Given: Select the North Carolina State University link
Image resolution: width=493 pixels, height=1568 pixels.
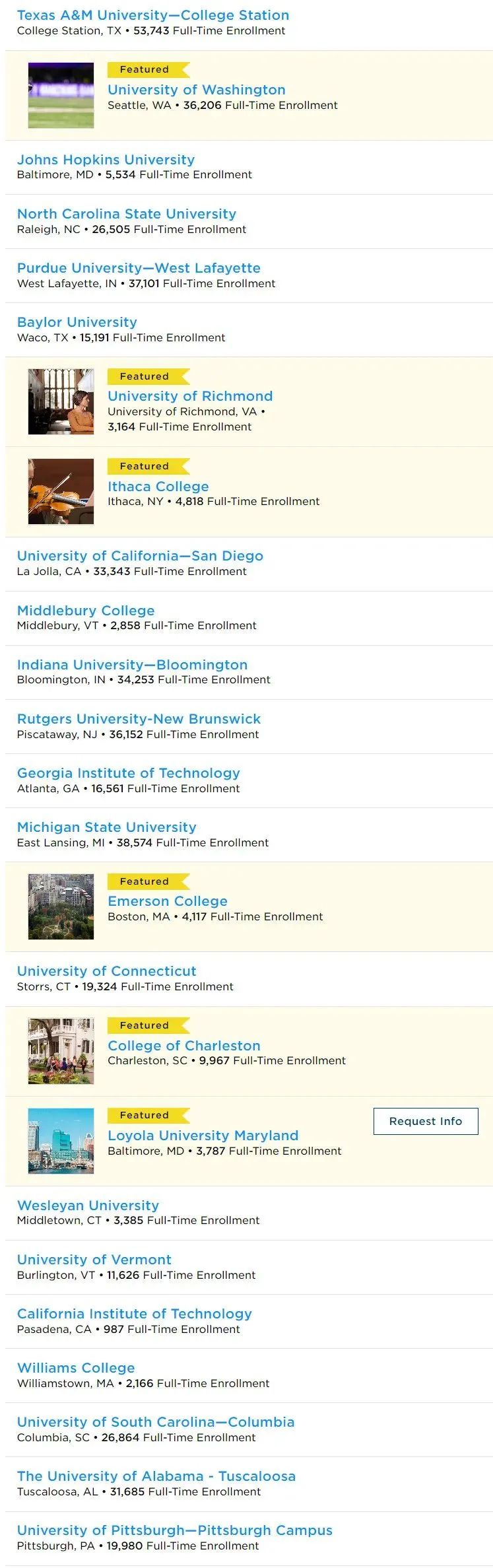Looking at the screenshot, I should 127,214.
